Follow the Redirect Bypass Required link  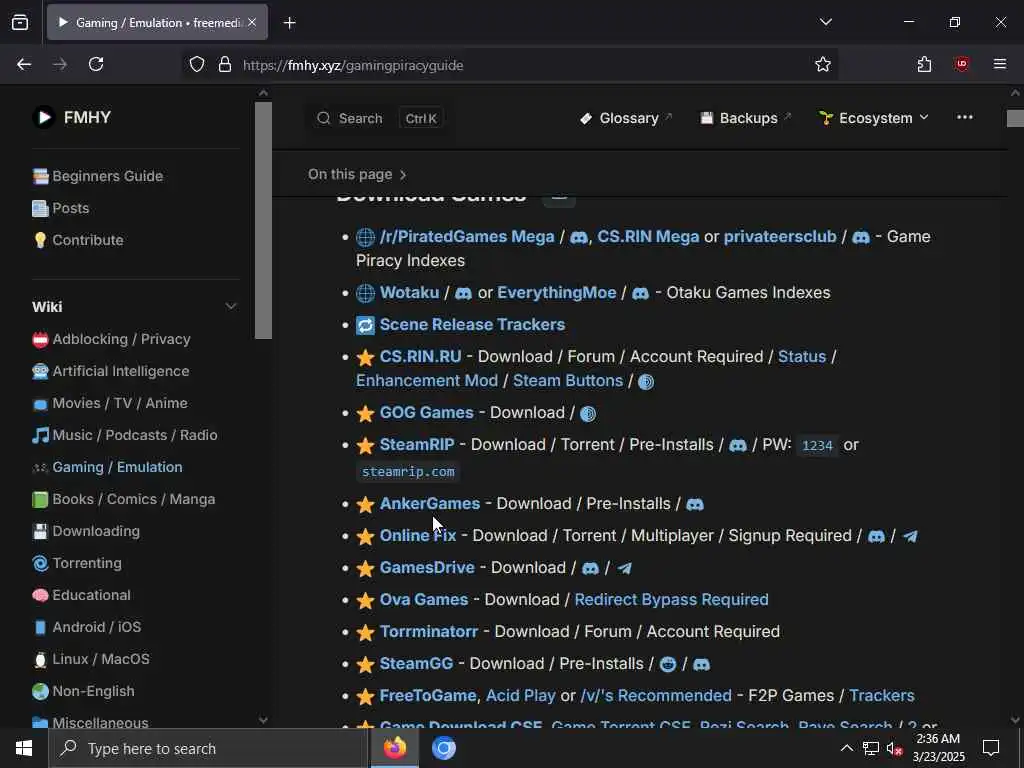point(671,600)
